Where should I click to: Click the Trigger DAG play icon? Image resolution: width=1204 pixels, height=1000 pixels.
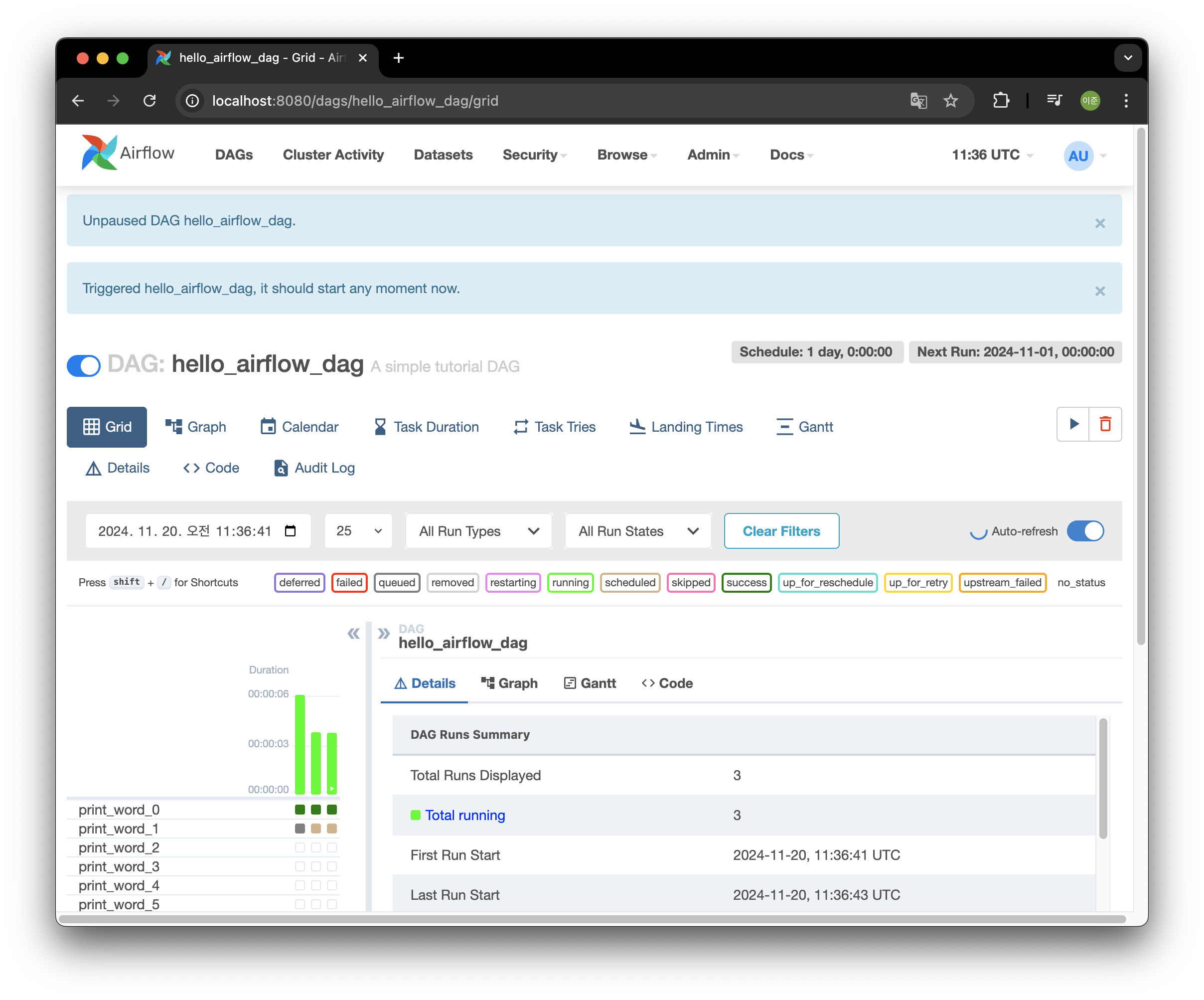1073,424
